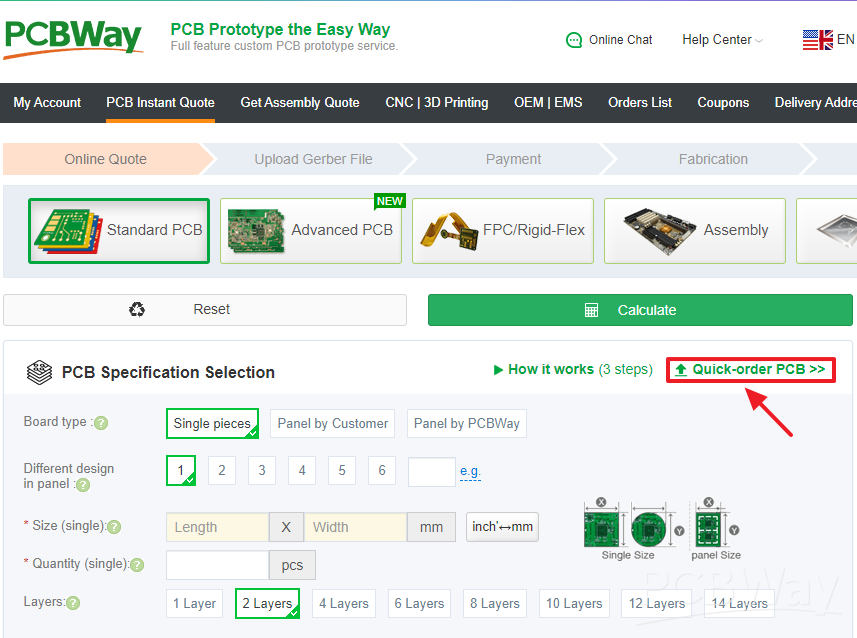Choose design number 3 in panel
Image resolution: width=857 pixels, height=638 pixels.
click(261, 470)
